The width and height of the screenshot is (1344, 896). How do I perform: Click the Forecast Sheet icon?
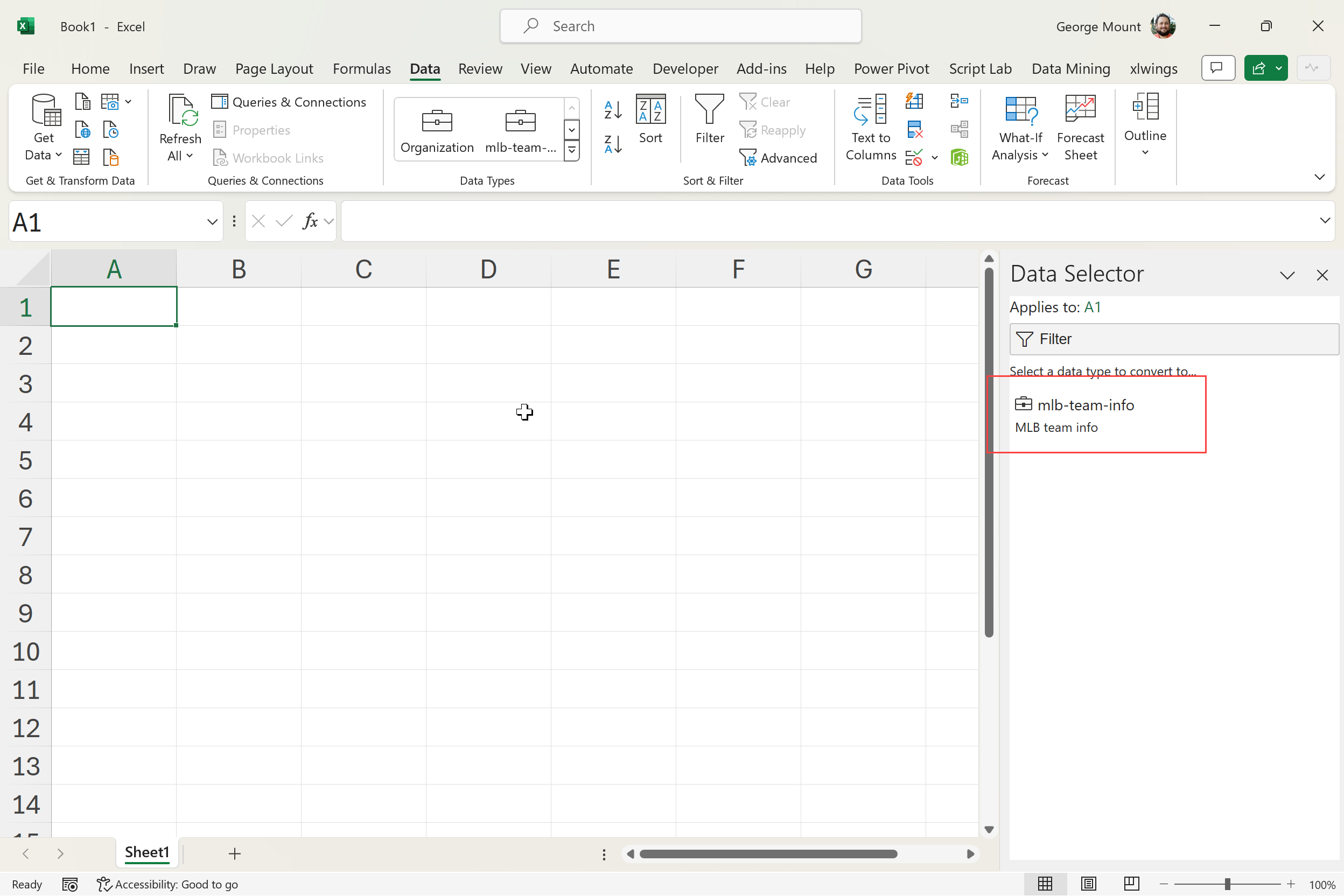1080,127
